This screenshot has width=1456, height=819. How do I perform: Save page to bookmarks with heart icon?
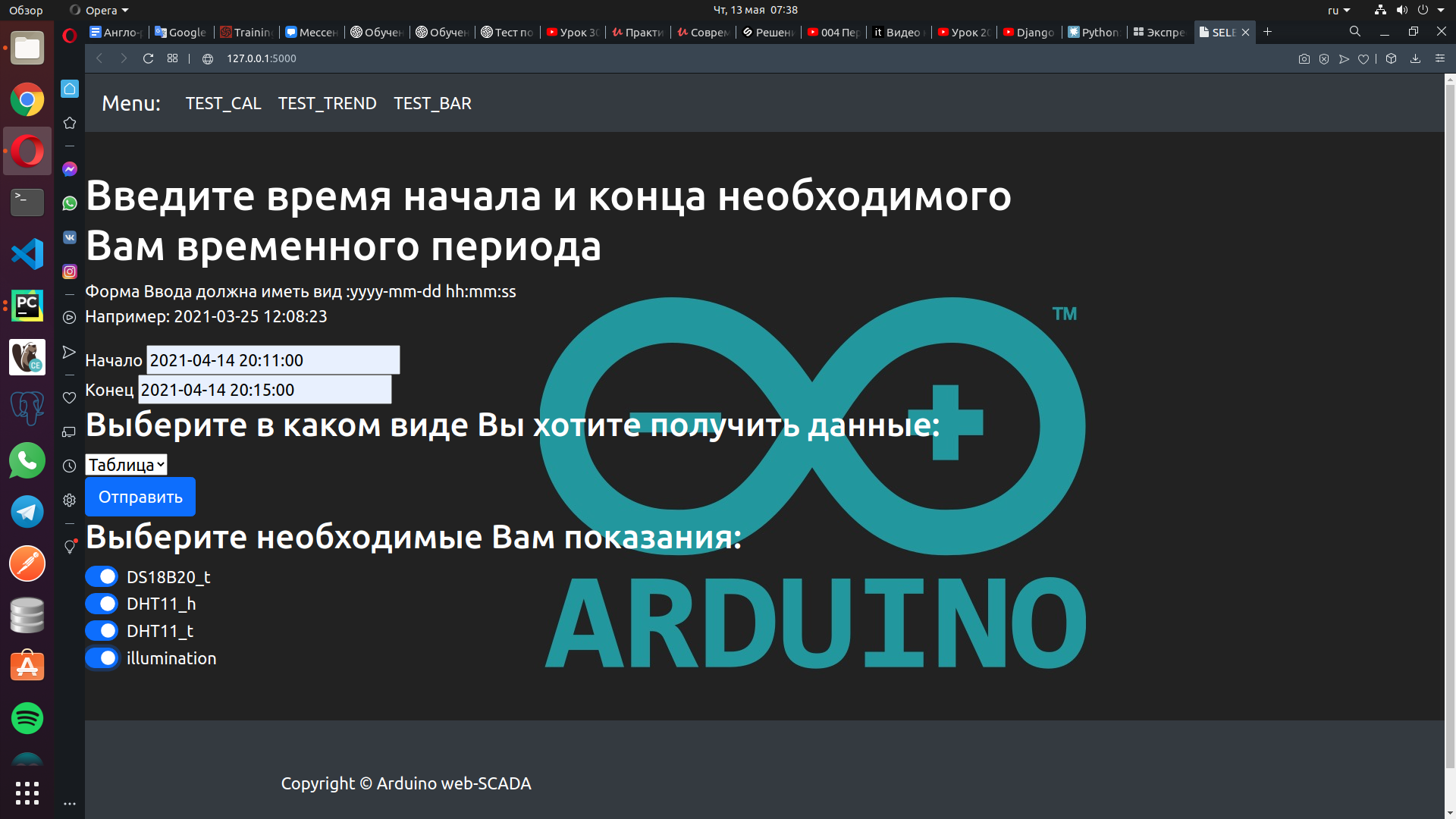click(x=1363, y=58)
